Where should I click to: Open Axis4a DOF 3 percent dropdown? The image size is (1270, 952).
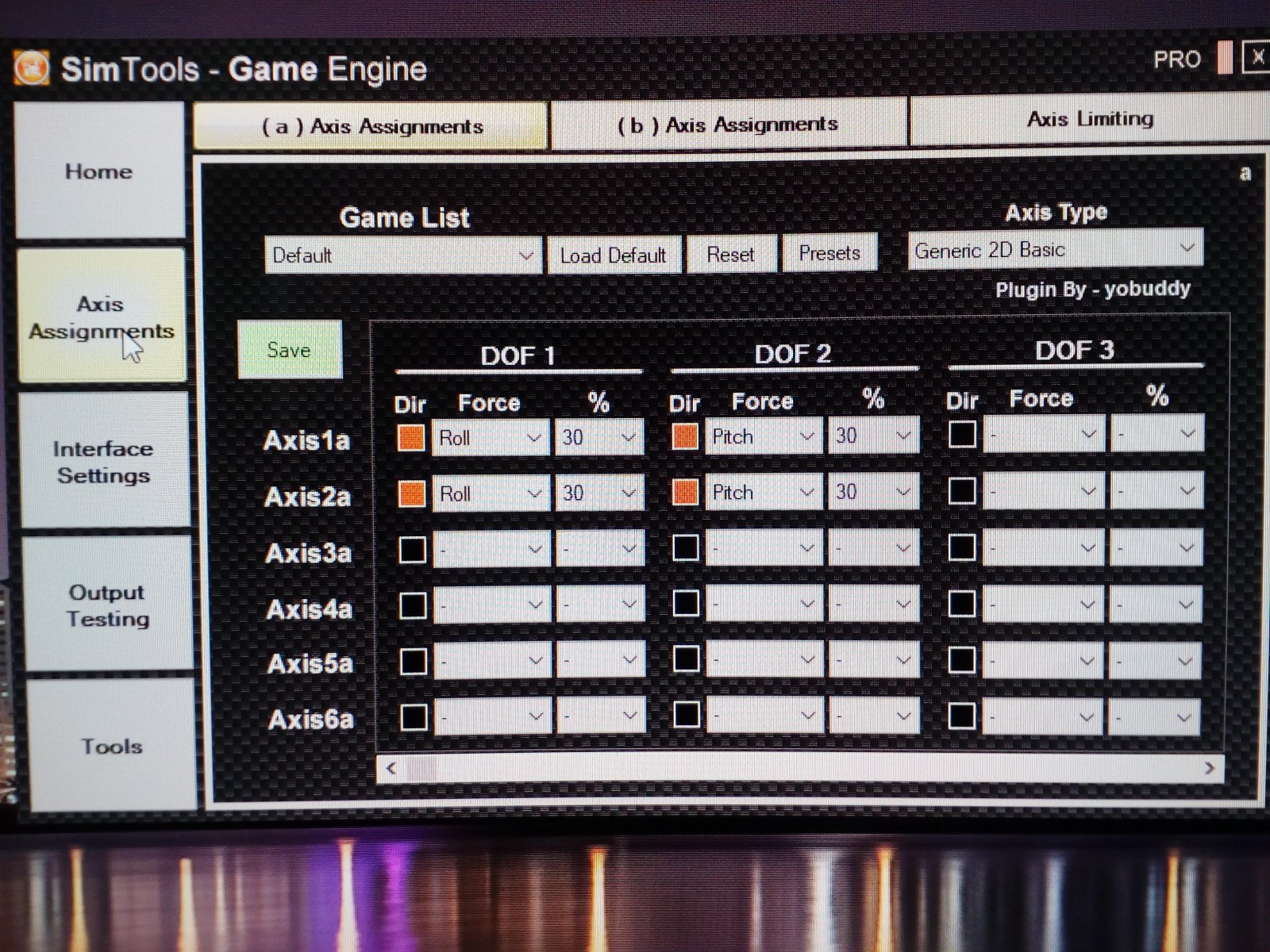[1156, 605]
